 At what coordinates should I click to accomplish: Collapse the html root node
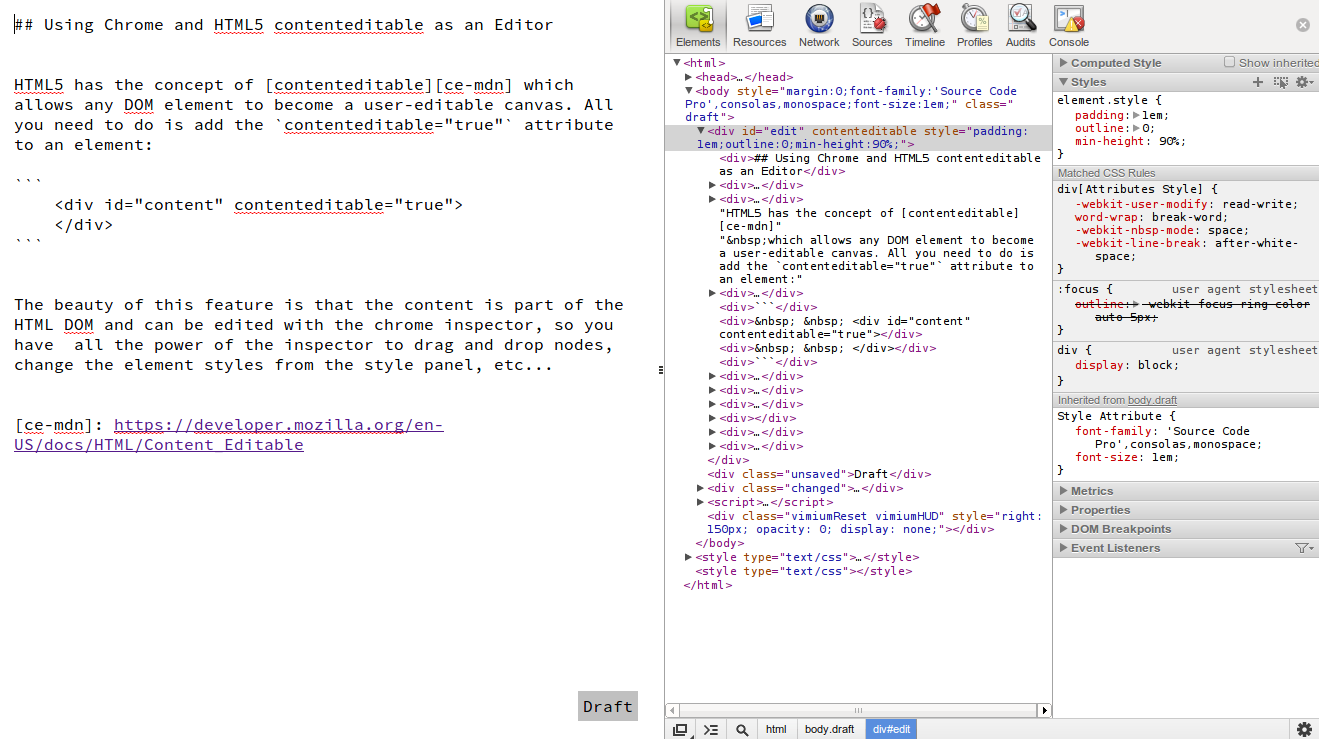678,63
